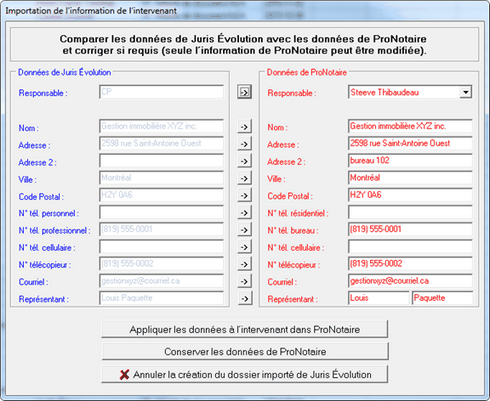Click empty Juris Évolution N° tél. cellulaire field

click(161, 247)
